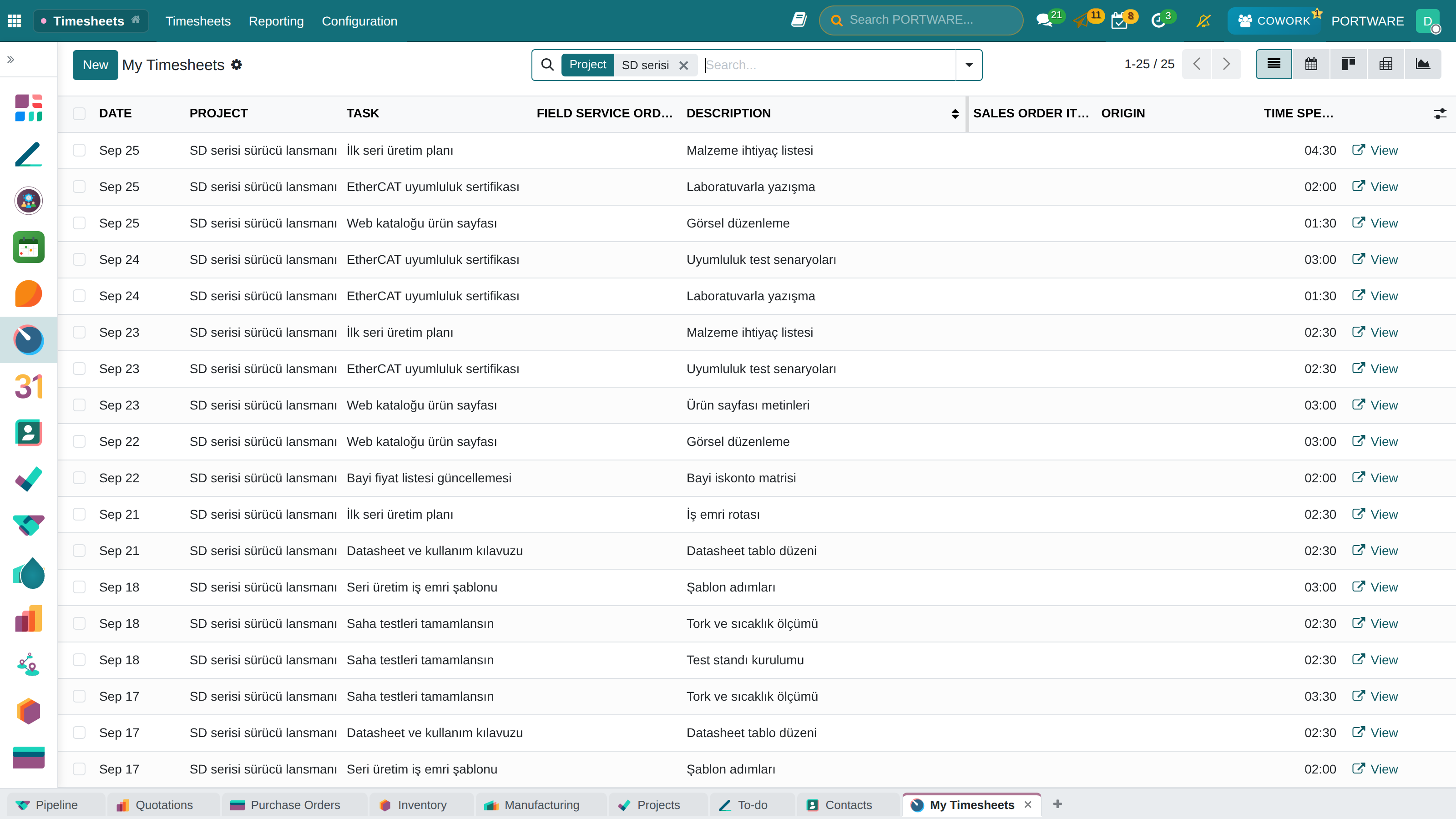Check the Sep 18 Test standı kurulumu row
1456x819 pixels.
pyautogui.click(x=79, y=660)
